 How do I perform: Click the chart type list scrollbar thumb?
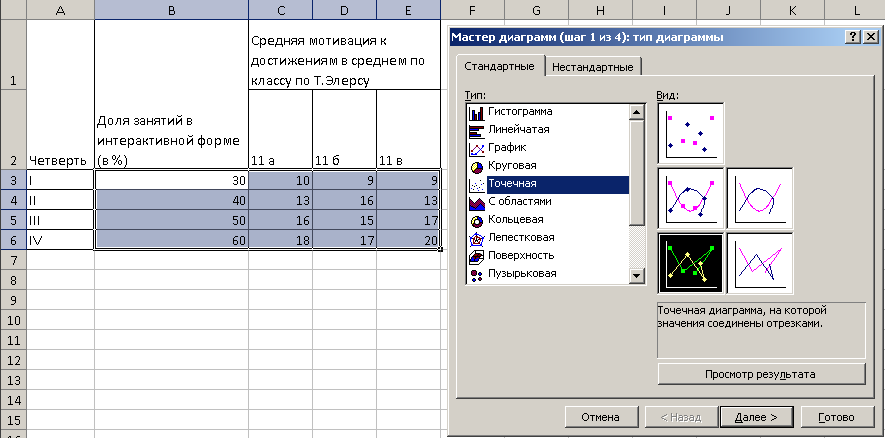tap(637, 172)
